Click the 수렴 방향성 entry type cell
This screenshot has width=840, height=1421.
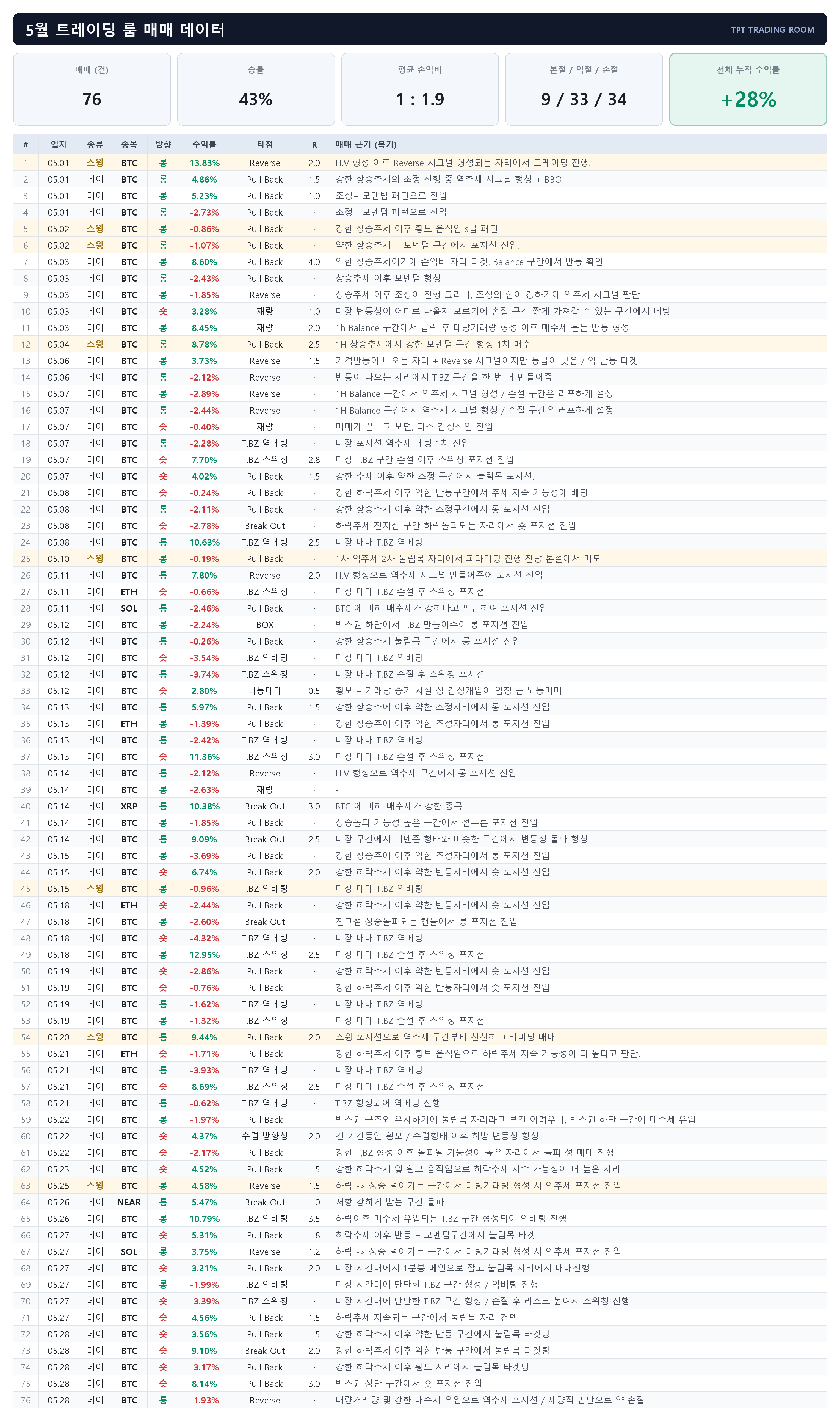[x=265, y=1136]
